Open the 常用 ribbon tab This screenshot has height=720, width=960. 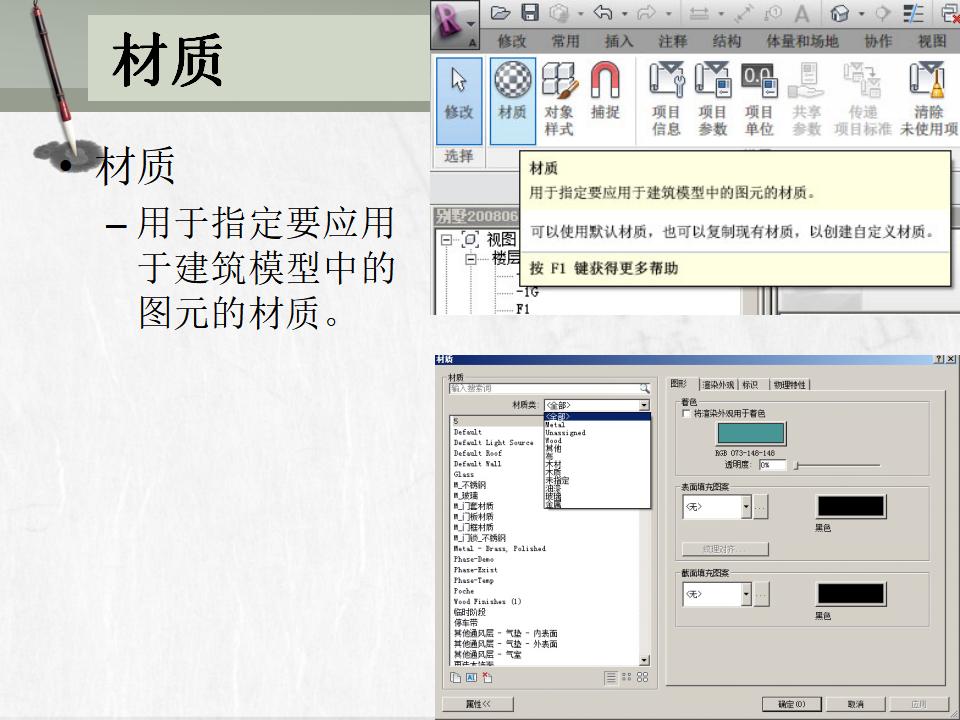[x=565, y=41]
